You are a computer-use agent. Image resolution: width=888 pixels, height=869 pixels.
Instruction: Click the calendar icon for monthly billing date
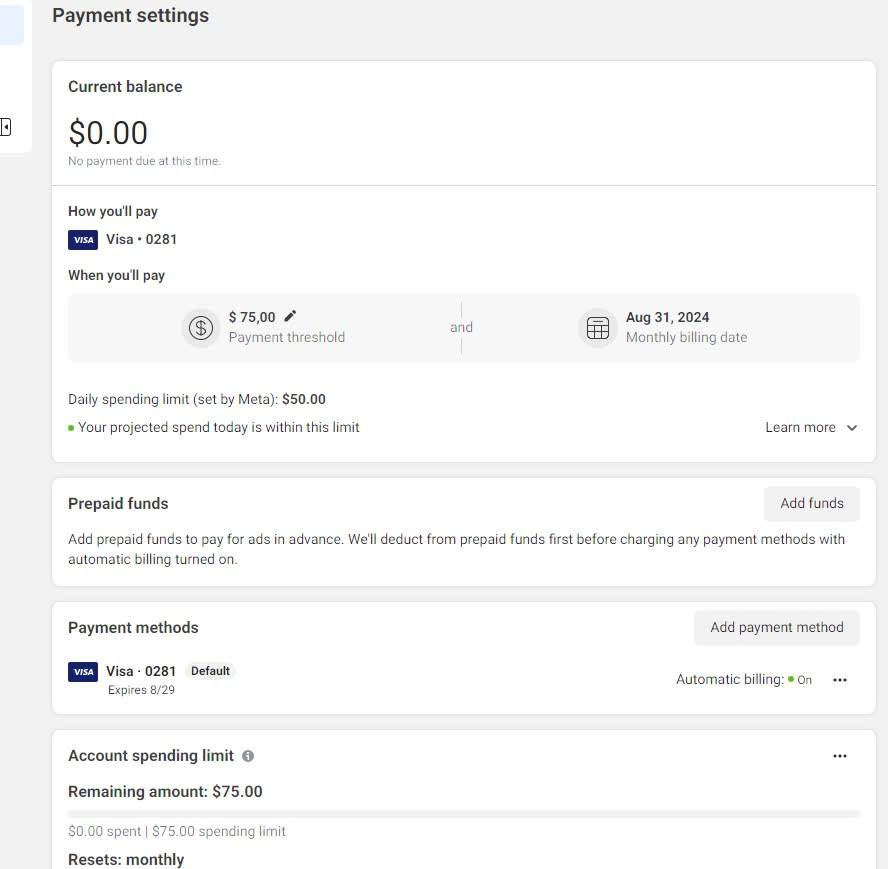(x=597, y=327)
